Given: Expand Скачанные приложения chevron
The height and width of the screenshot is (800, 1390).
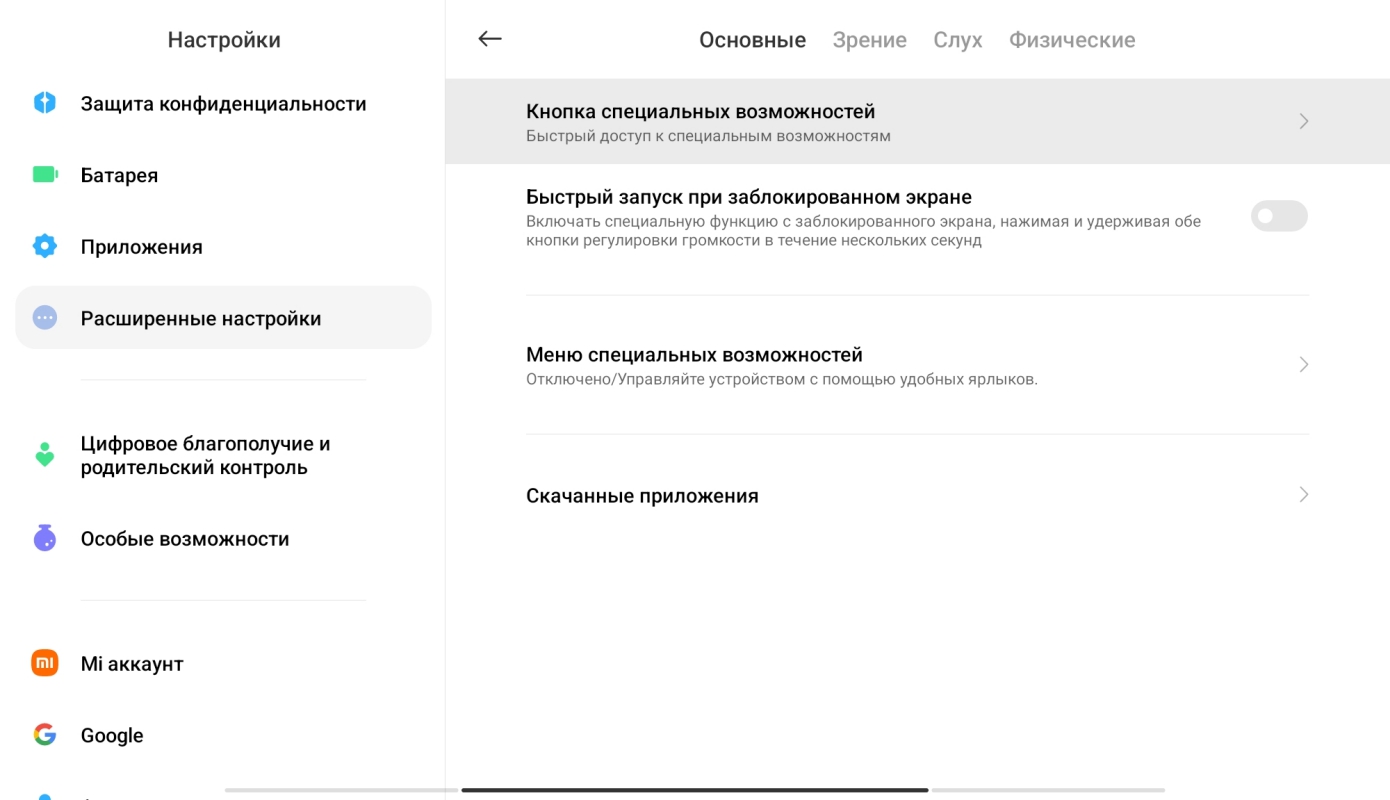Looking at the screenshot, I should 1303,495.
